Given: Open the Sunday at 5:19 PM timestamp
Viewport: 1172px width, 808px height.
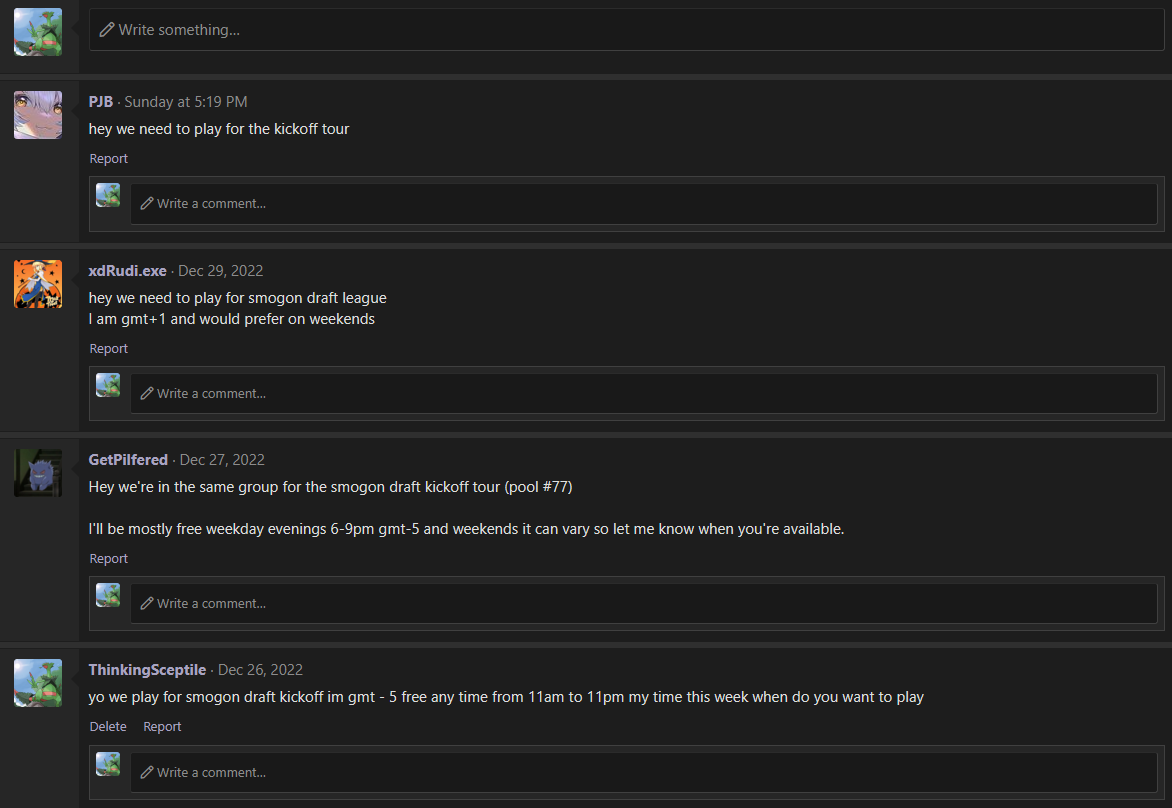Looking at the screenshot, I should click(185, 102).
